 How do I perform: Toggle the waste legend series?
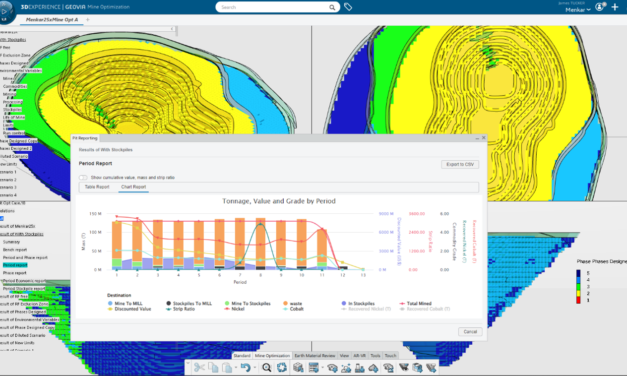point(292,304)
